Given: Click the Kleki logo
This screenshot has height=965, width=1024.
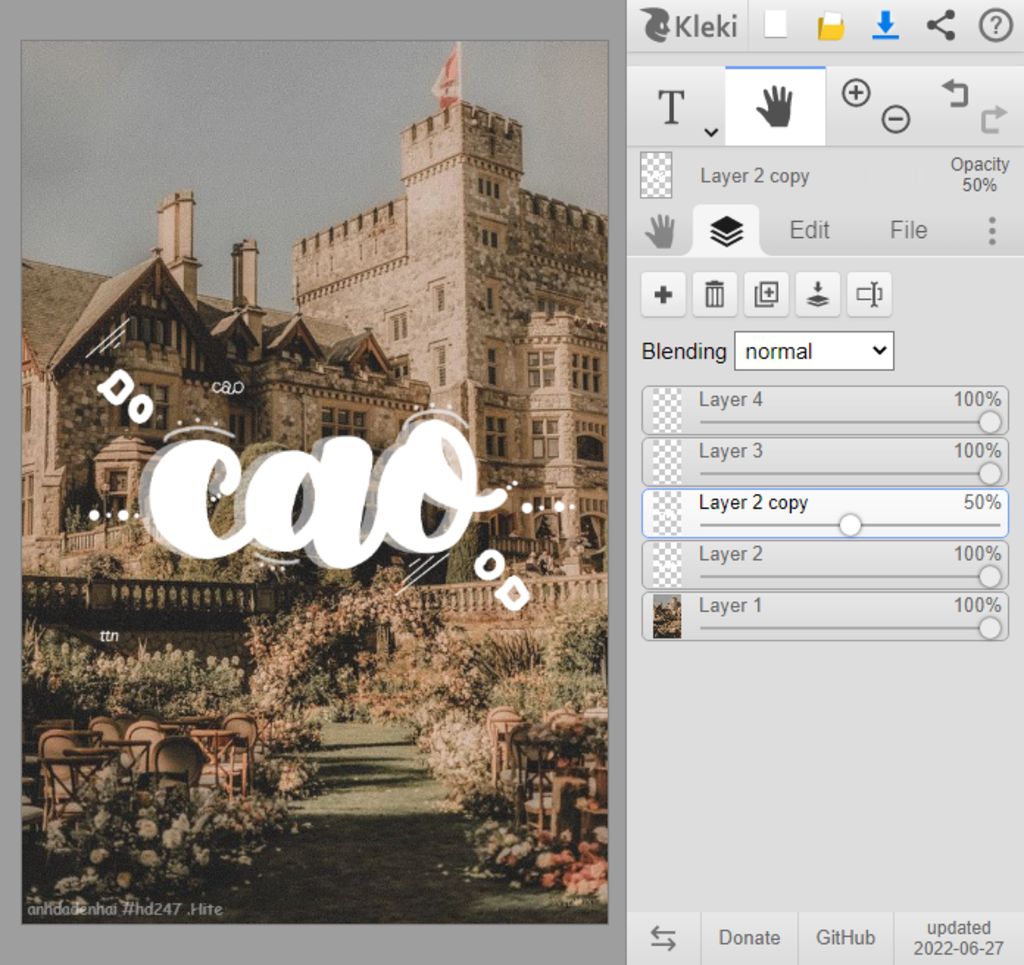Looking at the screenshot, I should pyautogui.click(x=690, y=25).
